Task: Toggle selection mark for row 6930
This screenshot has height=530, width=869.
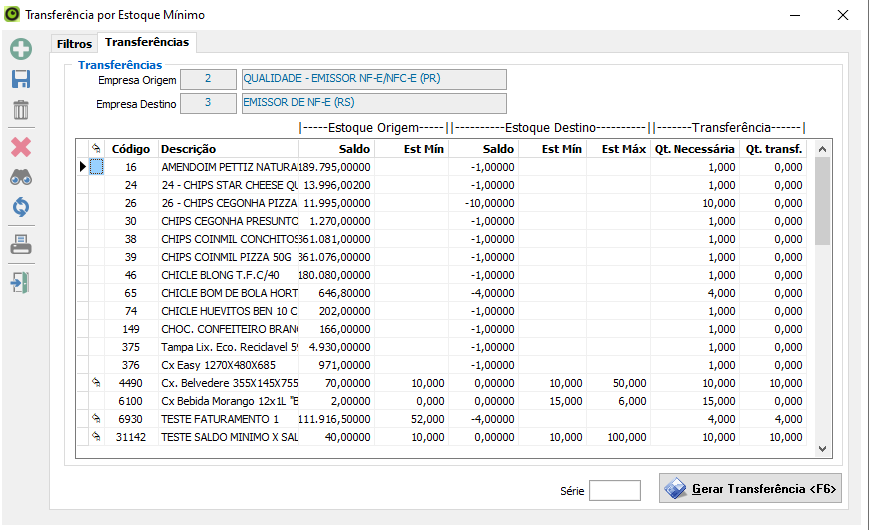Action: (97, 419)
